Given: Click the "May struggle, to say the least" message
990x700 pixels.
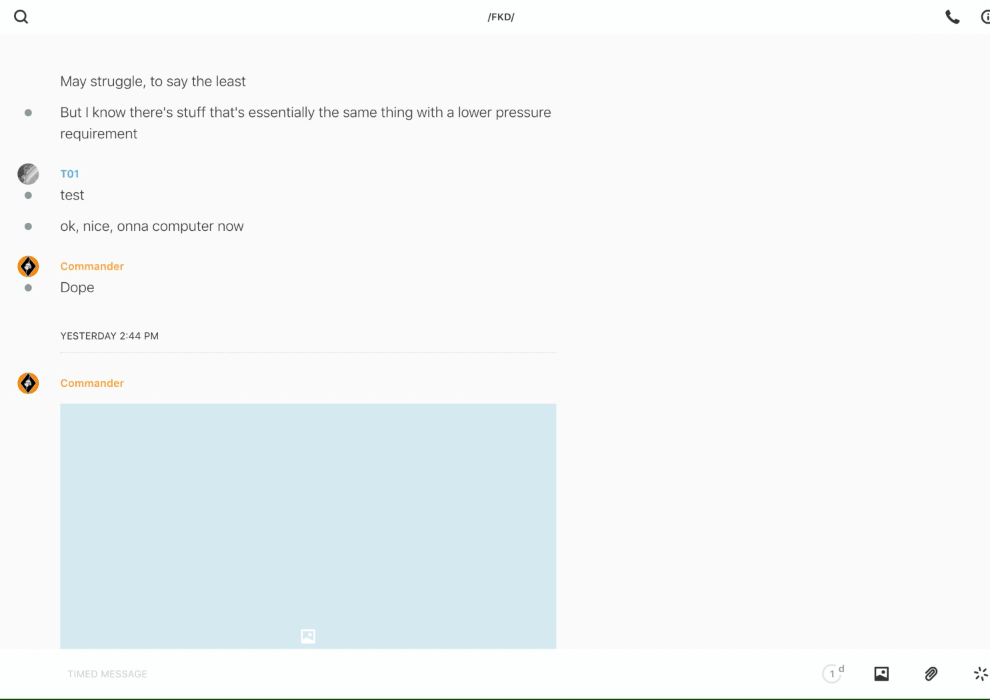Looking at the screenshot, I should pyautogui.click(x=153, y=81).
